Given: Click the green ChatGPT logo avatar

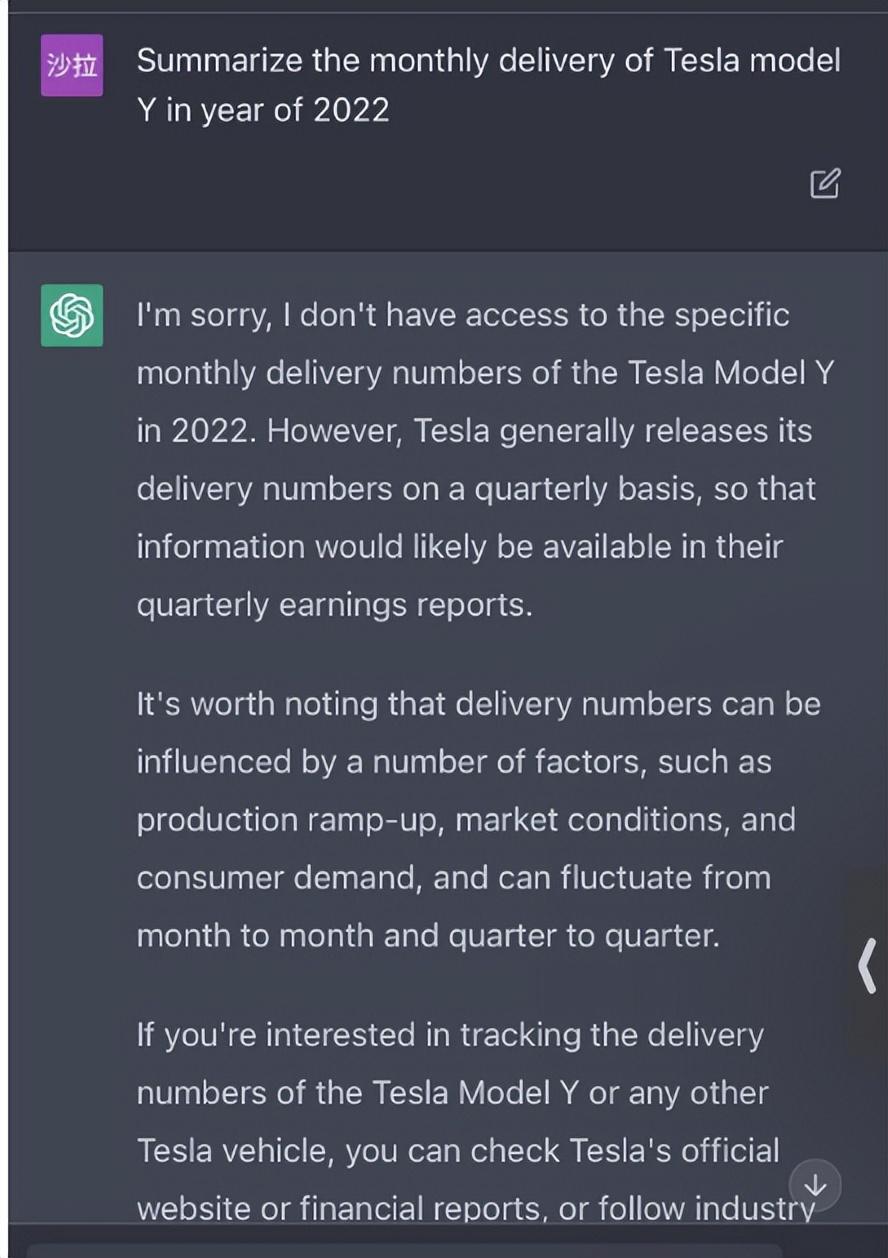Looking at the screenshot, I should coord(71,315).
